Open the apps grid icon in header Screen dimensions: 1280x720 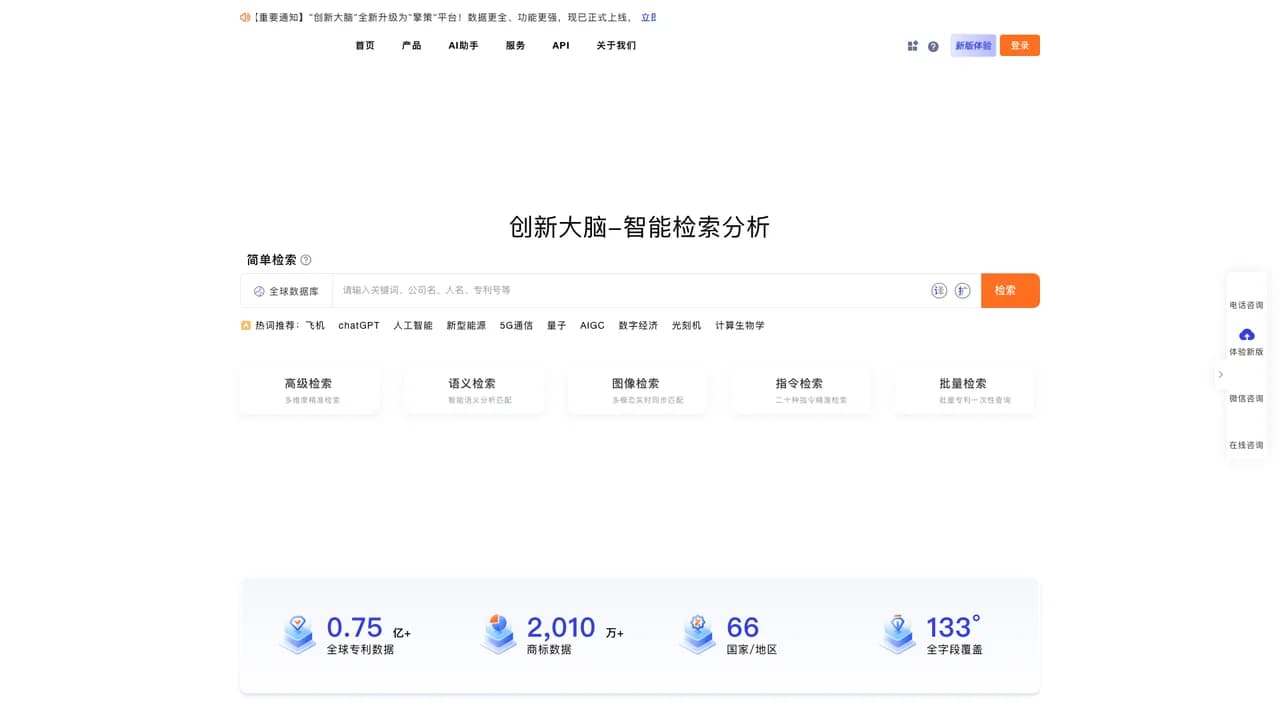(x=912, y=46)
